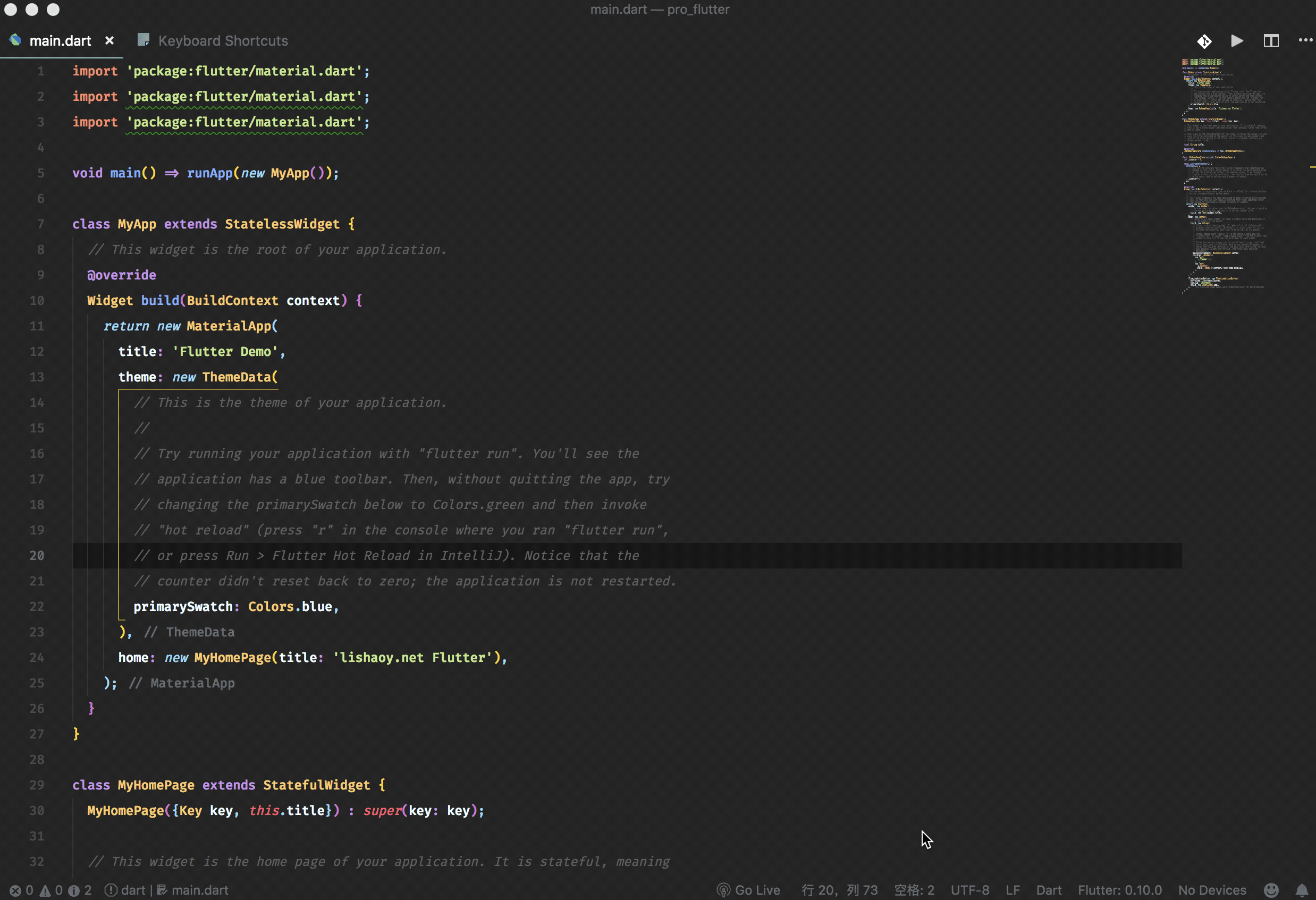The height and width of the screenshot is (900, 1316).
Task: Click line number 13 in the gutter
Action: coord(37,377)
